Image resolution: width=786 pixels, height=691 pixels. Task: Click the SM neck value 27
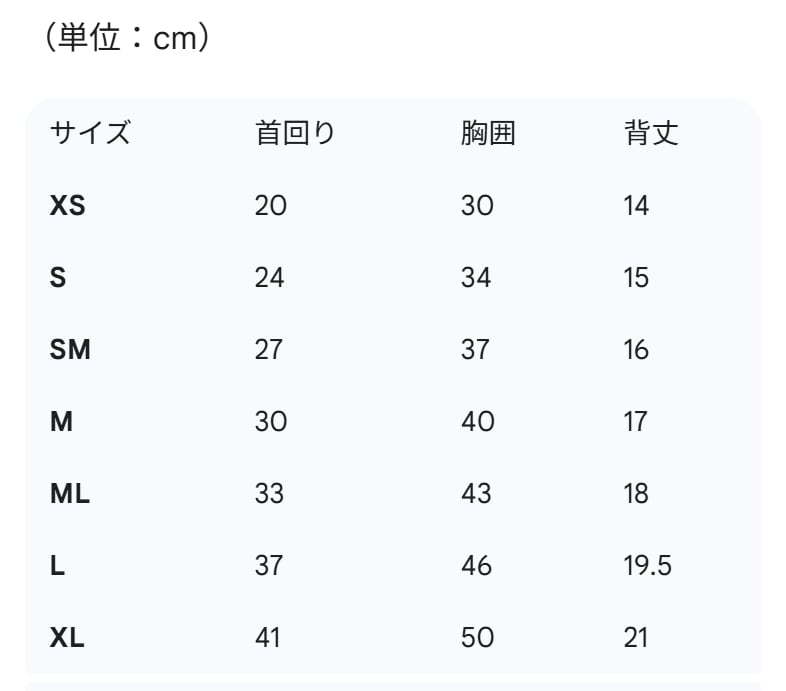pos(269,350)
